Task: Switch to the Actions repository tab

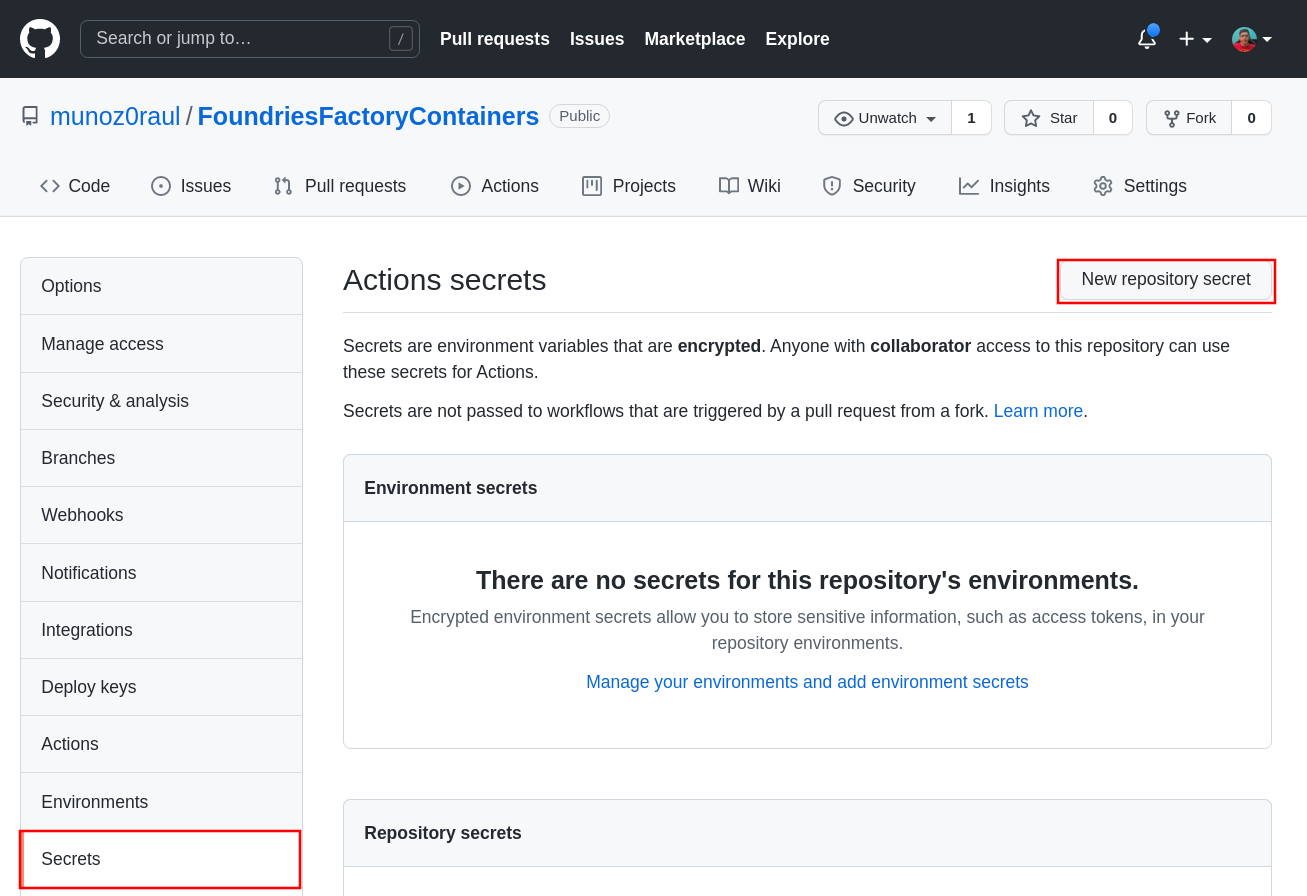Action: pos(495,186)
